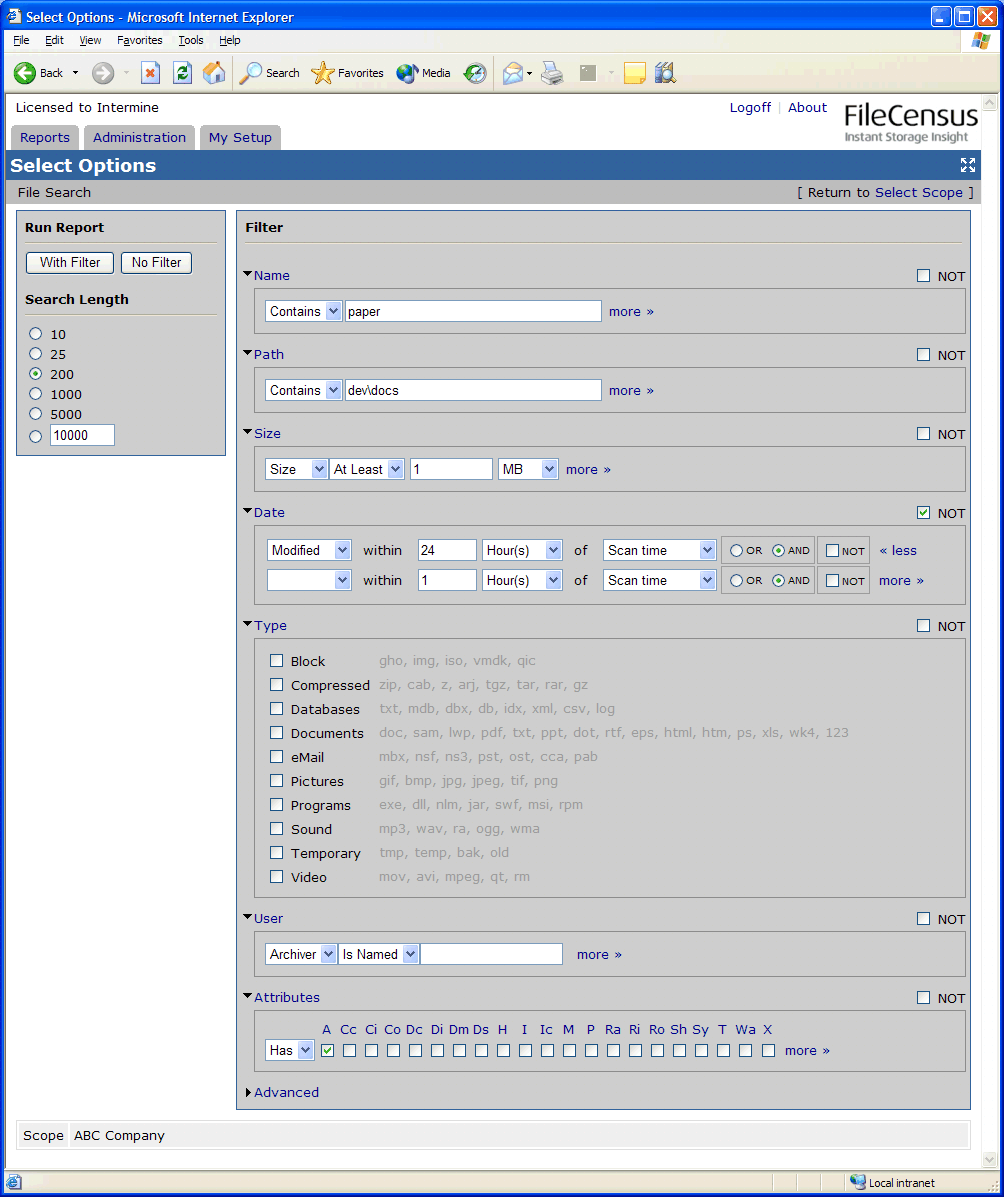This screenshot has width=1004, height=1197.
Task: Click the Forward arrow icon
Action: (x=103, y=73)
